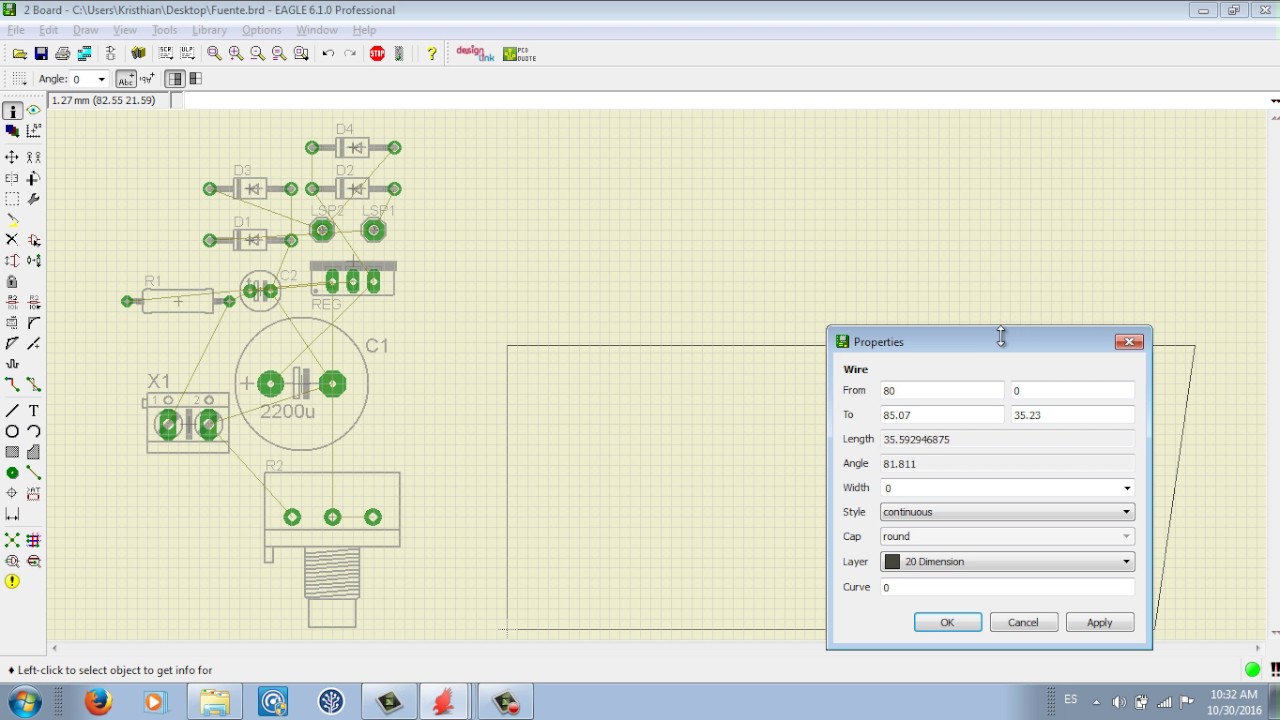Screen dimensions: 1280x720
Task: Click Apply in Properties dialog
Action: [x=1100, y=622]
